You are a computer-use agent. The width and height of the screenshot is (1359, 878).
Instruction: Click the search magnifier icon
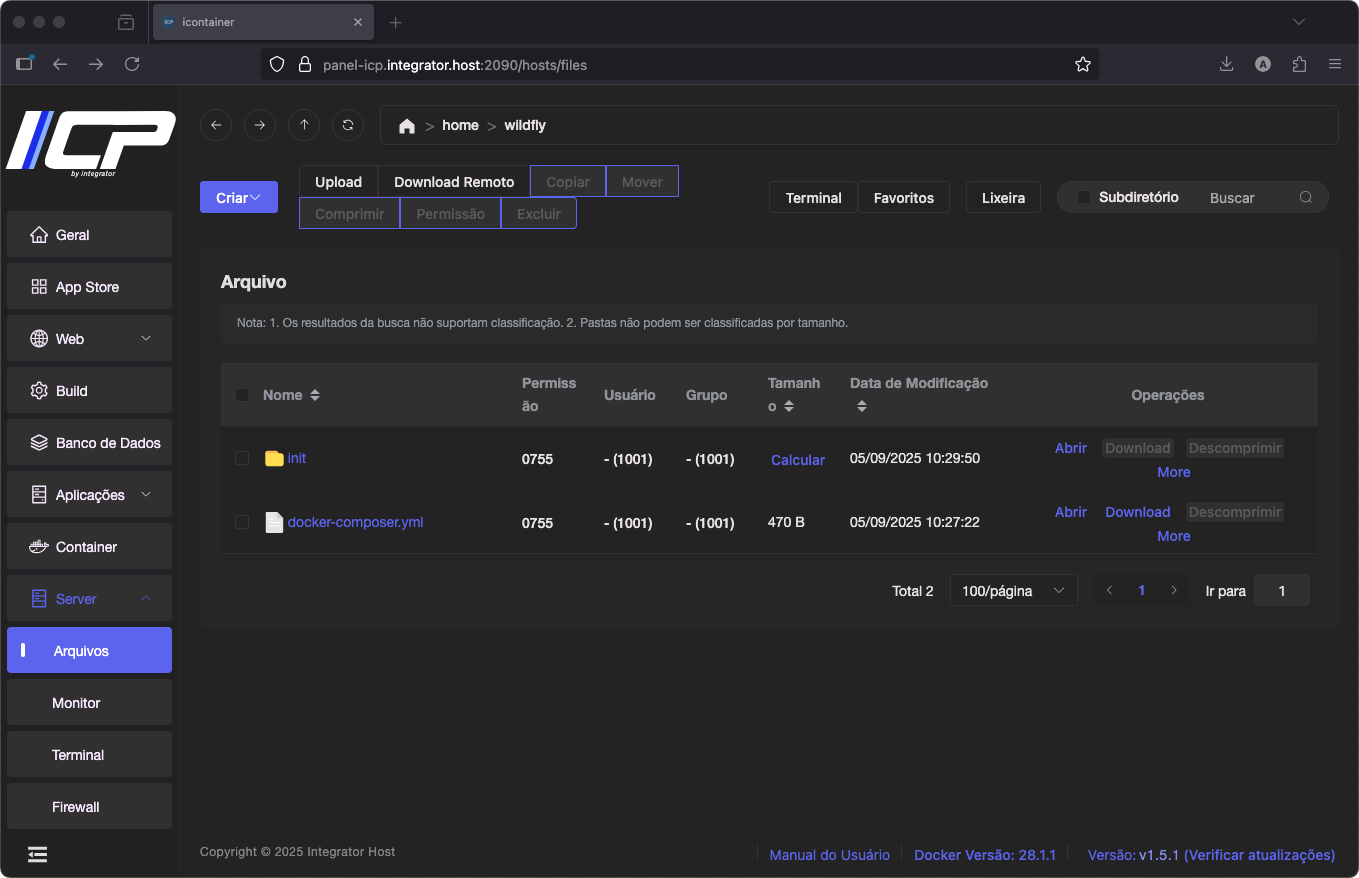(1306, 197)
